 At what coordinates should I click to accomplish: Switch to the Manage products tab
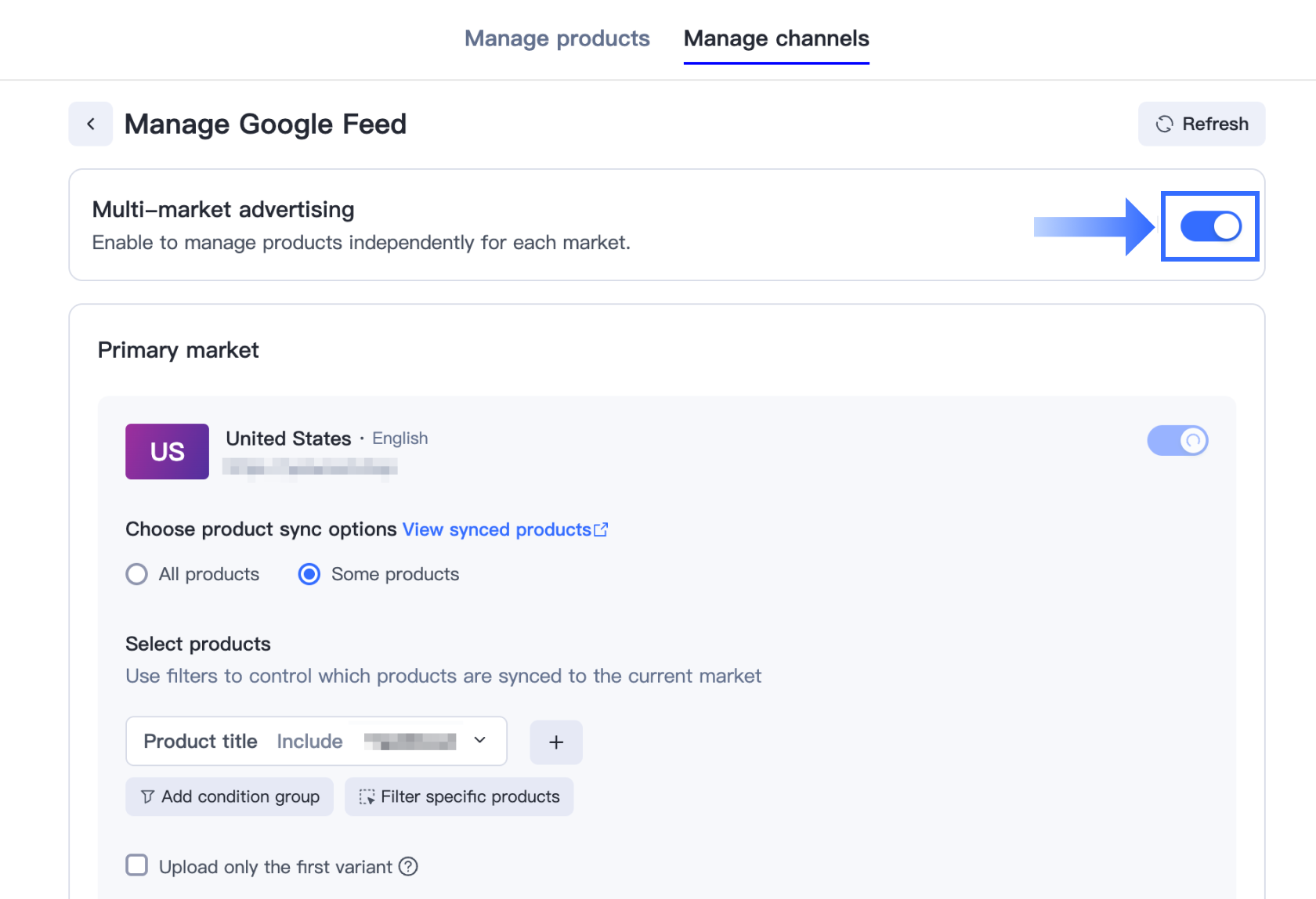pyautogui.click(x=557, y=38)
